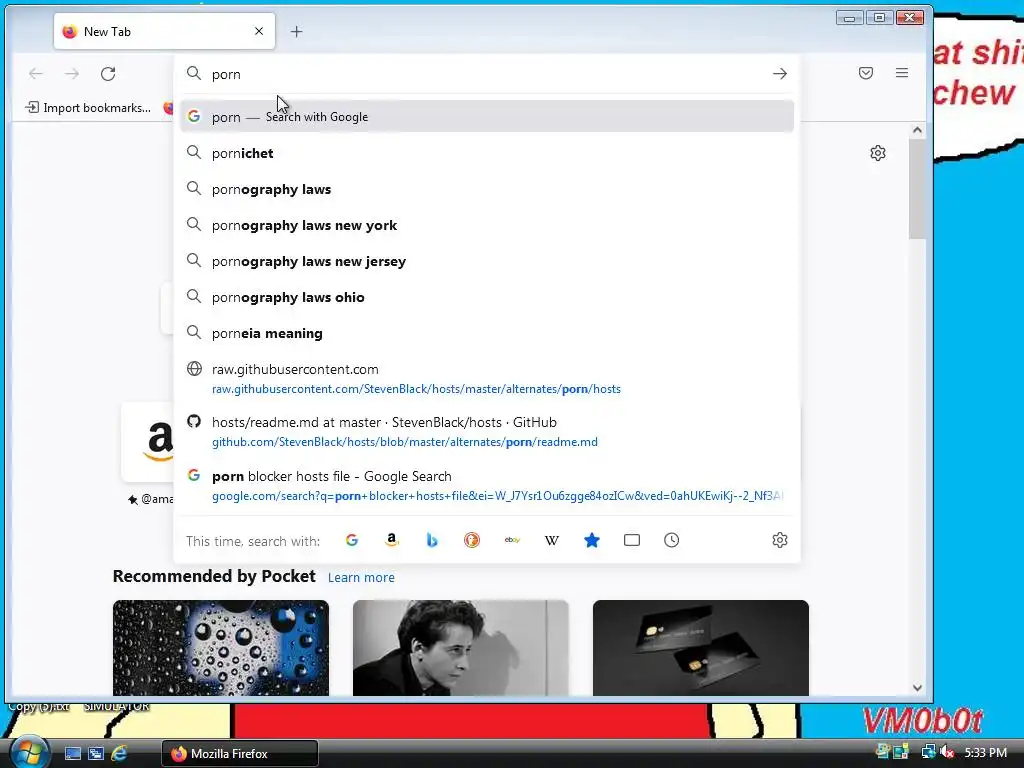Open Pocket article with credit cards image

701,648
